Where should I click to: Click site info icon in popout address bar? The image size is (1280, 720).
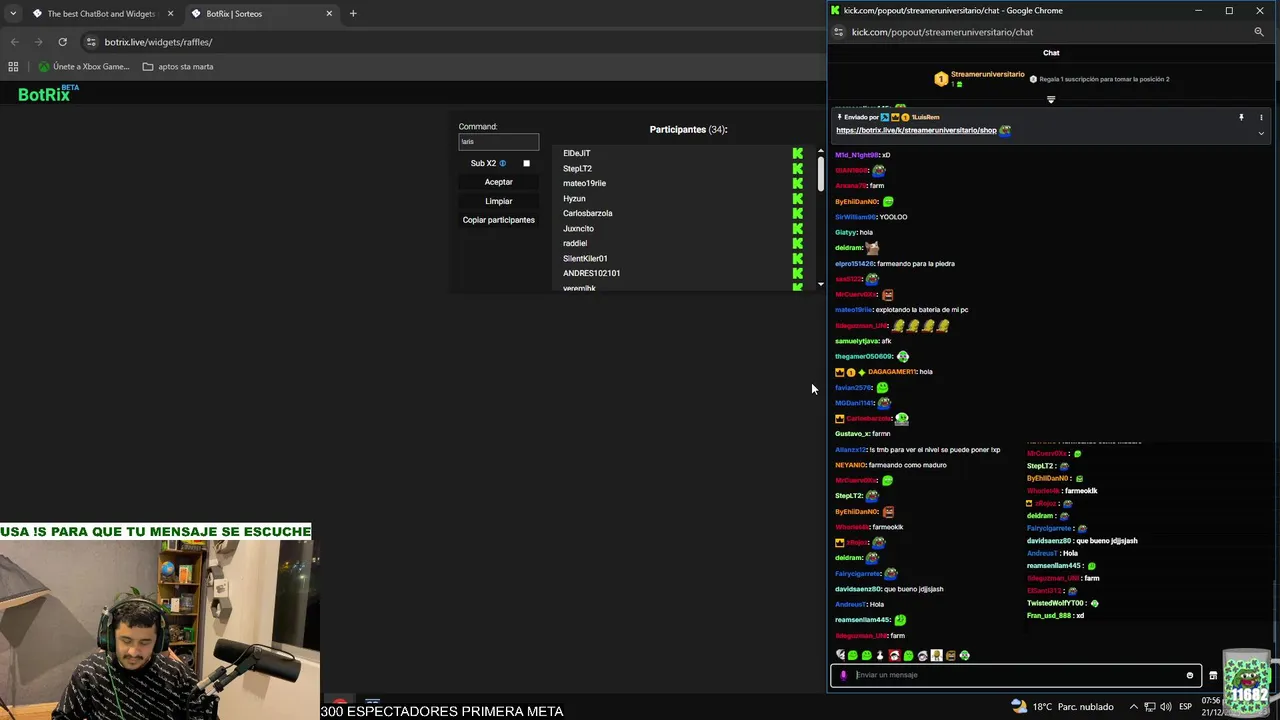click(839, 32)
